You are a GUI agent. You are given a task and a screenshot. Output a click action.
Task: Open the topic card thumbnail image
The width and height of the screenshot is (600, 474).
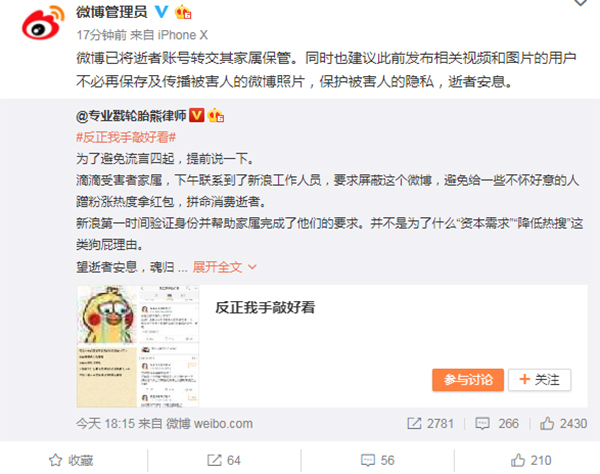coord(138,346)
